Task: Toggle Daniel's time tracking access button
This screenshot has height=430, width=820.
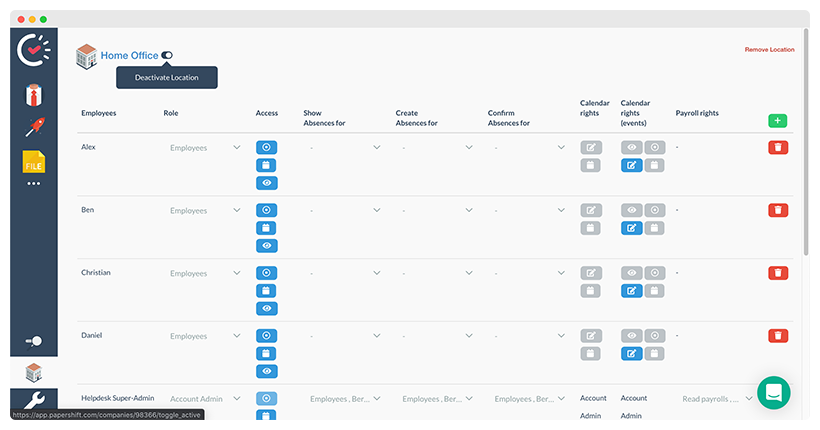Action: (x=267, y=336)
